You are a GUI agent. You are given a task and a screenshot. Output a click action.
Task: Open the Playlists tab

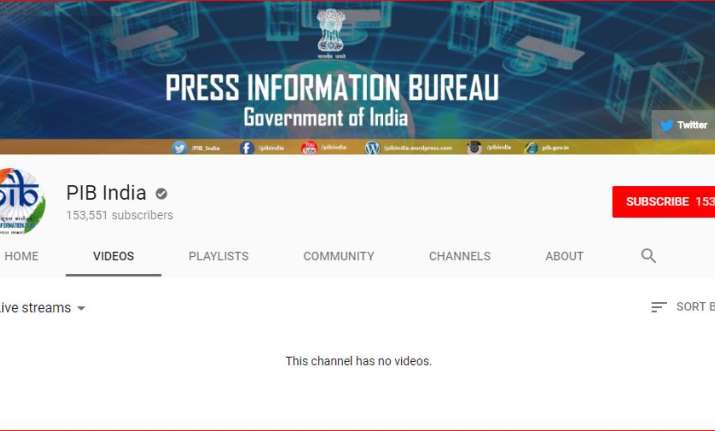pyautogui.click(x=218, y=256)
